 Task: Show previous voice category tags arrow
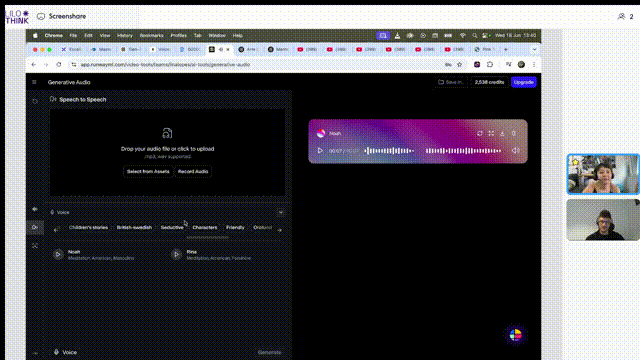tap(56, 229)
